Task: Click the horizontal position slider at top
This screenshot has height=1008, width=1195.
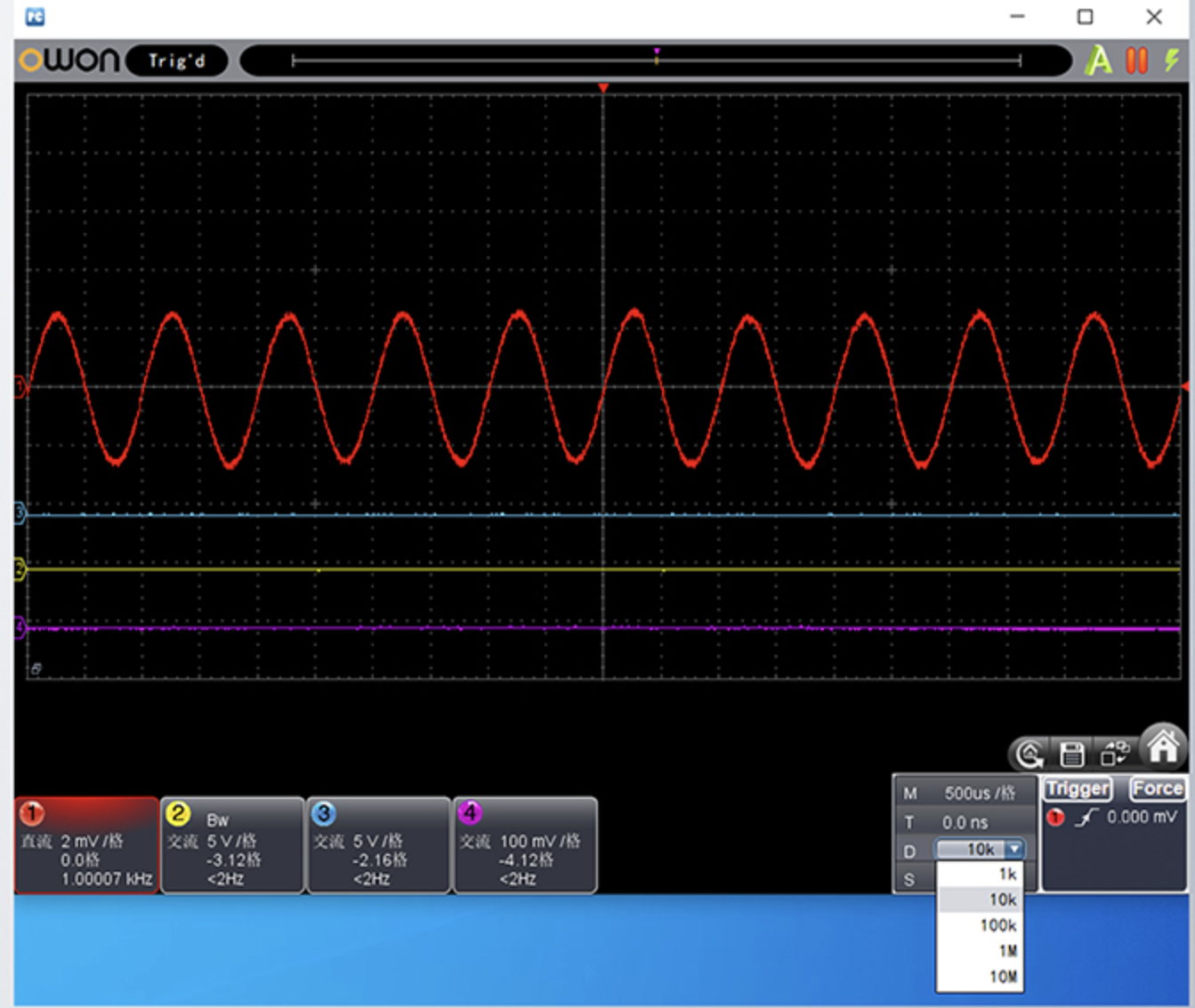Action: pos(656,60)
